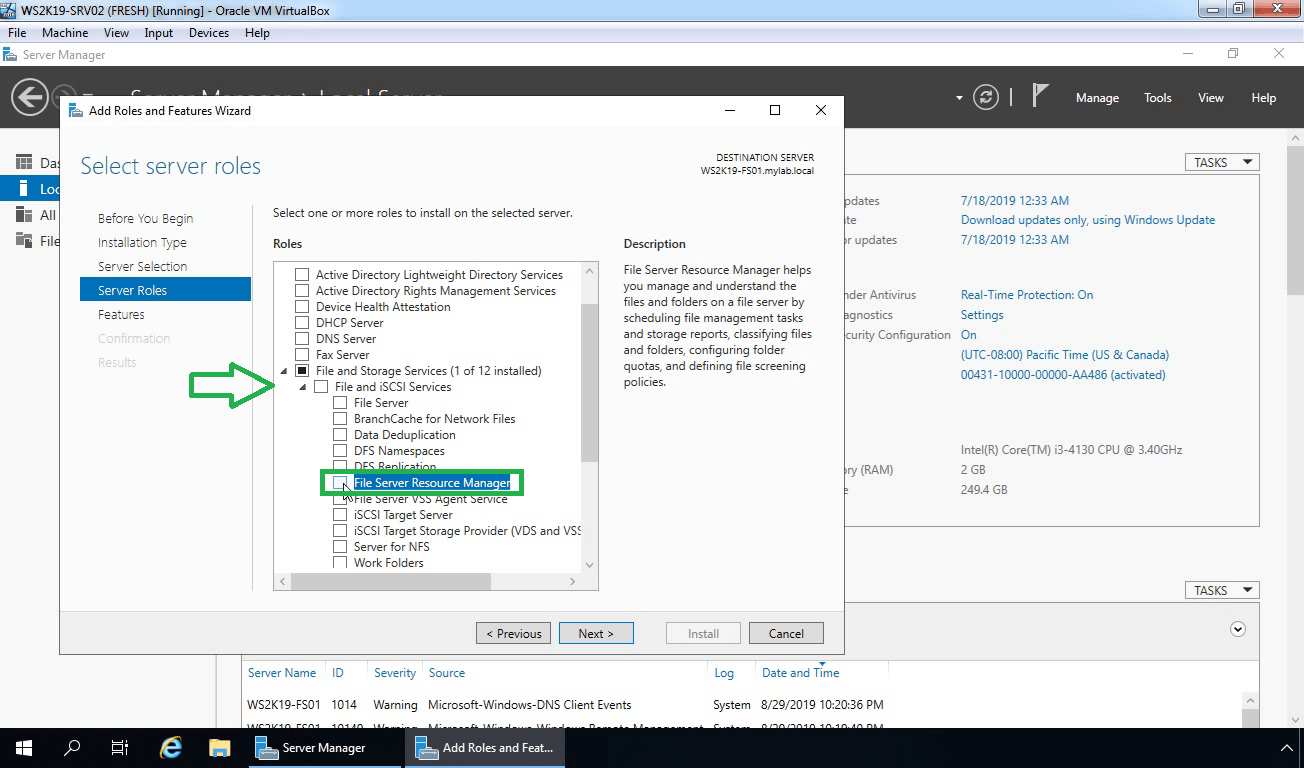Check BranchCache for Network Files
Screen dimensions: 1304x768
[x=340, y=419]
